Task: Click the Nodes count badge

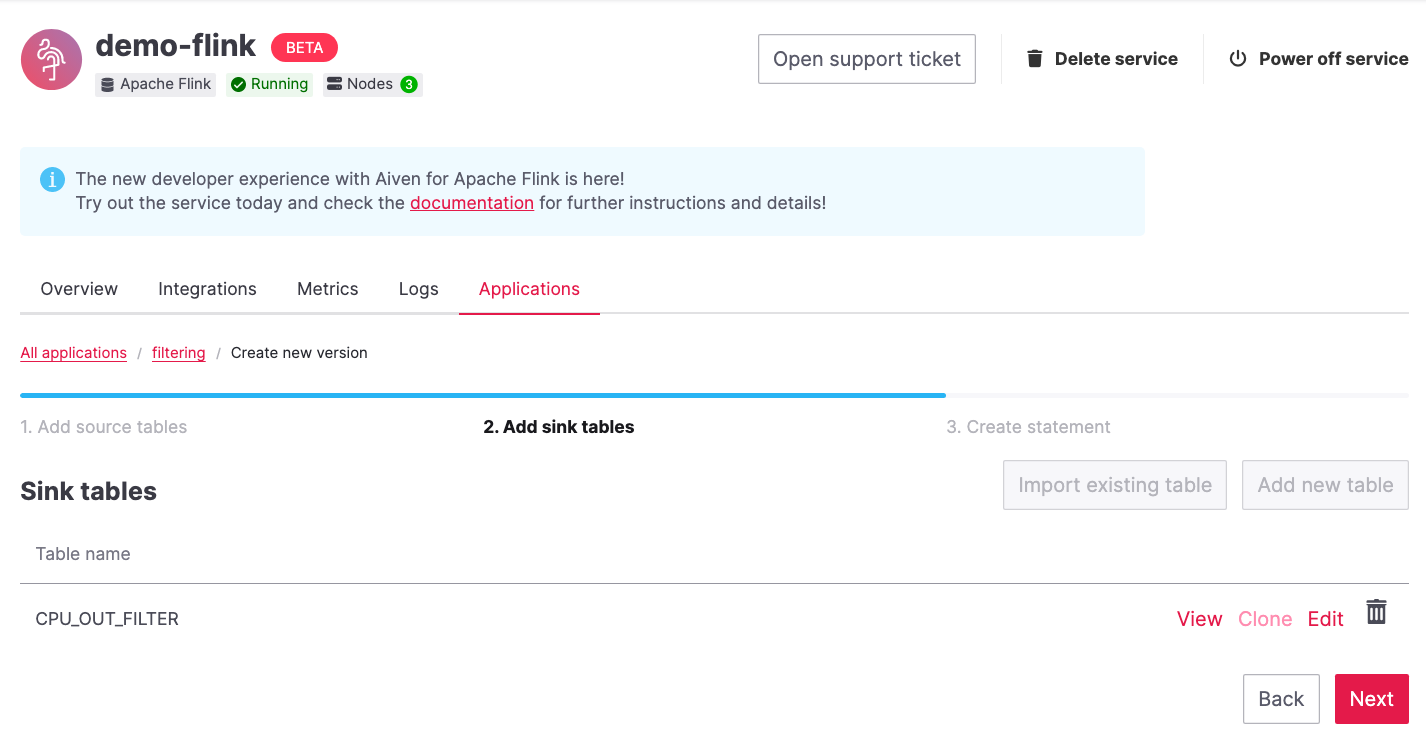Action: tap(372, 84)
